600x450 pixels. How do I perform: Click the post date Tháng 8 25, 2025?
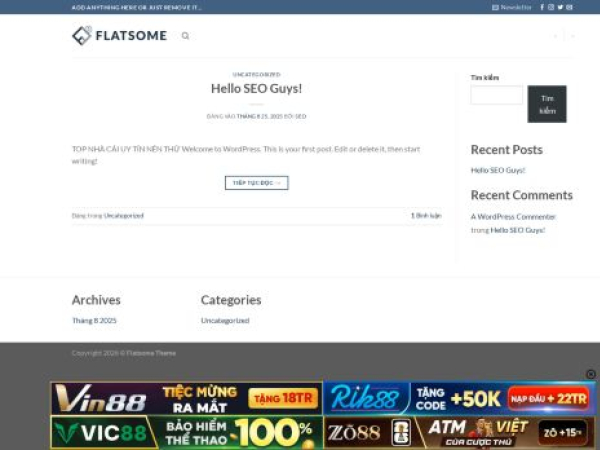click(259, 116)
